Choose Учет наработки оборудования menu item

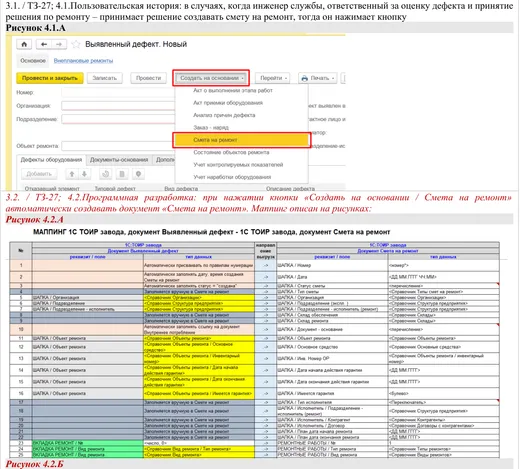coord(232,177)
